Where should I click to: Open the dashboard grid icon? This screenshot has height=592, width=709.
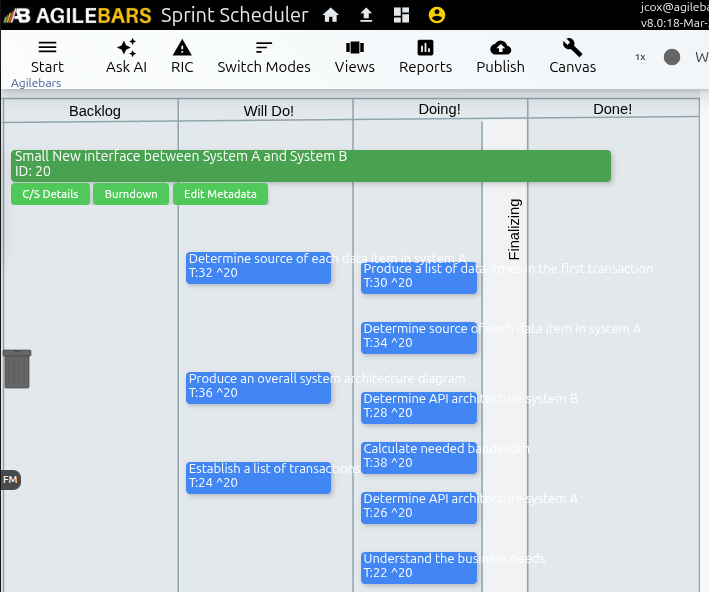[401, 15]
